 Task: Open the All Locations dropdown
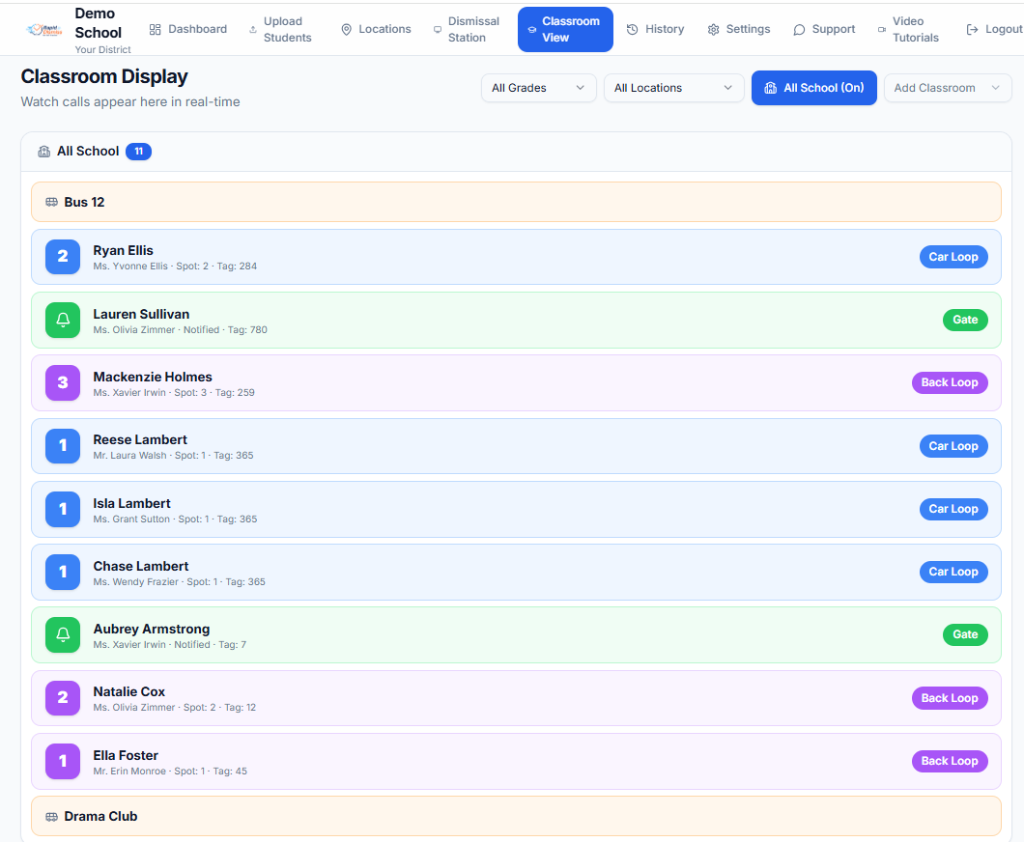tap(674, 88)
